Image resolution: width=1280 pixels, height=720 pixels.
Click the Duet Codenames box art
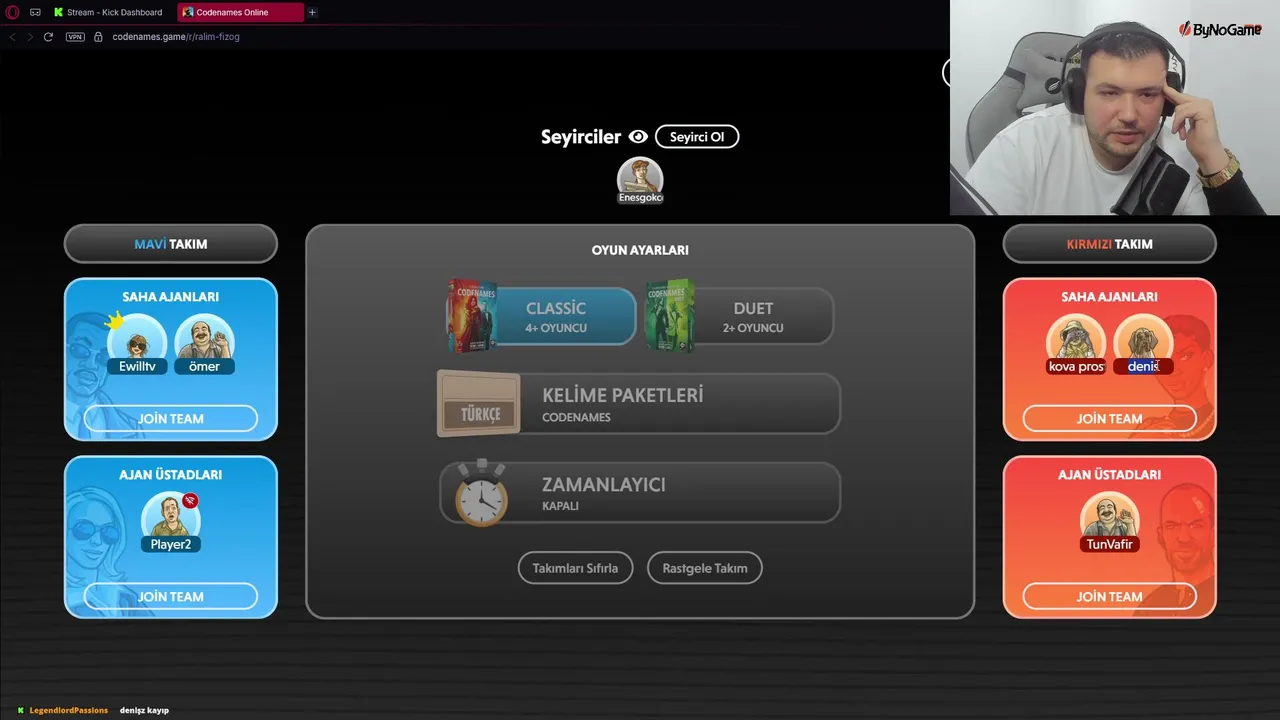coord(670,315)
